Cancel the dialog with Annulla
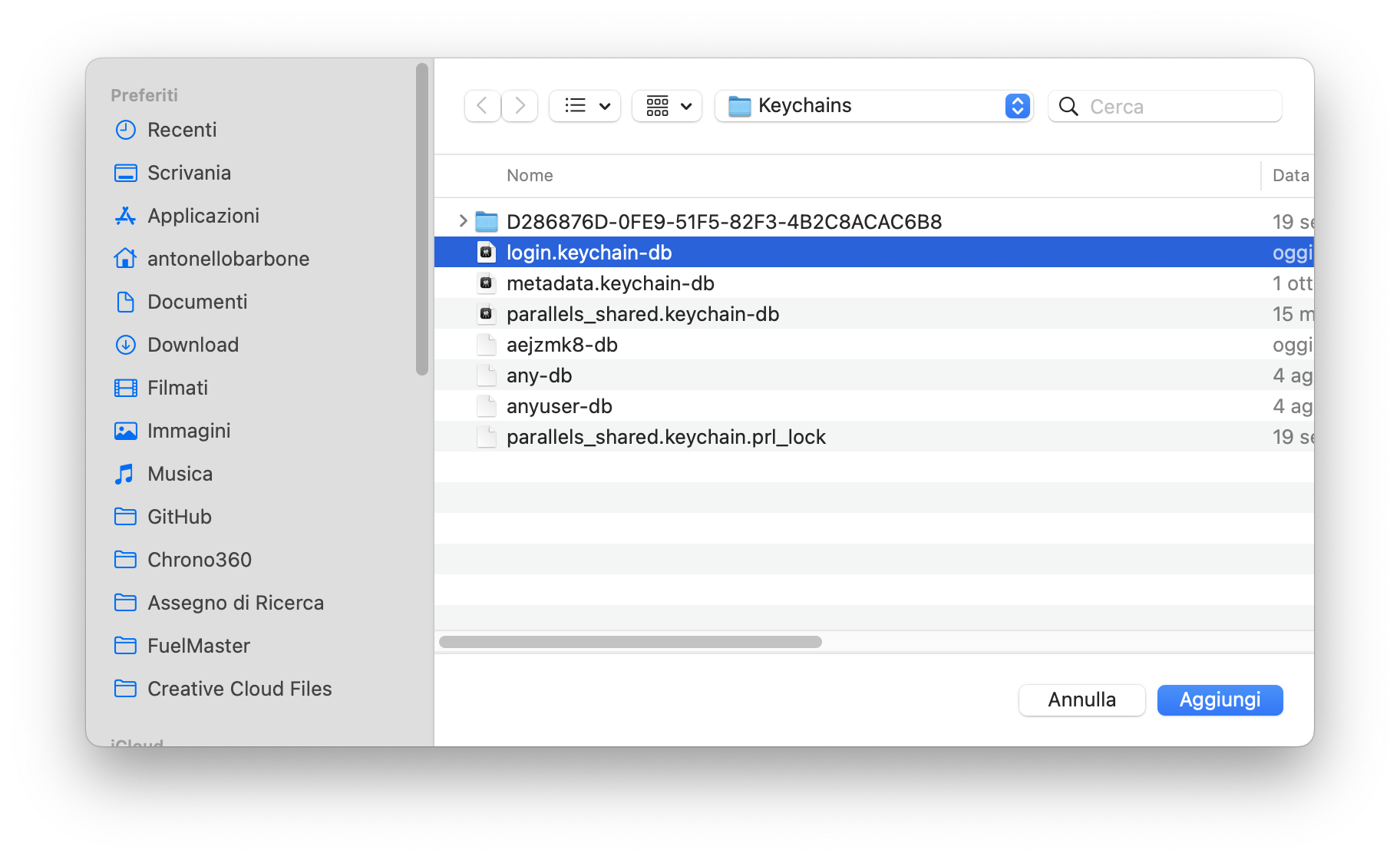This screenshot has width=1400, height=860. tap(1081, 700)
